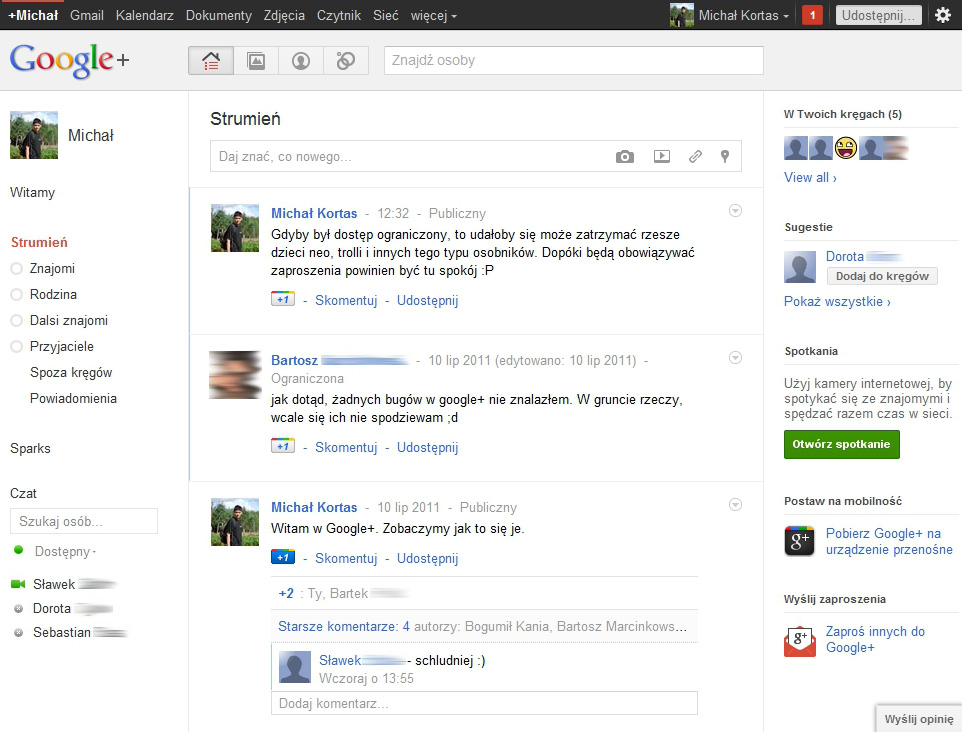This screenshot has width=962, height=732.
Task: Click the 'Pokaż wszystkie' suggestions link
Action: point(837,301)
